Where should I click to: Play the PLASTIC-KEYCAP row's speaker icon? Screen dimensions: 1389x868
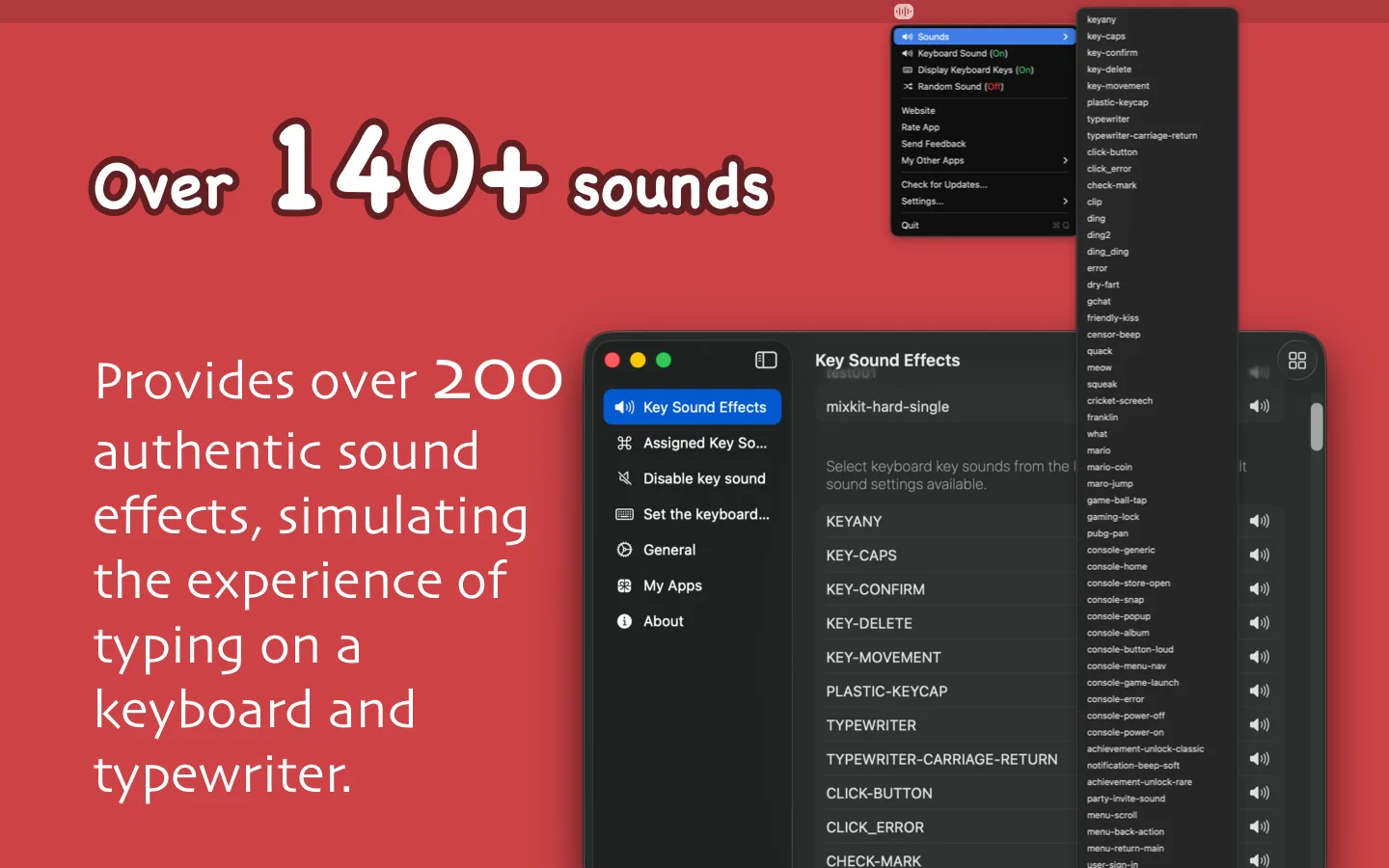(x=1260, y=691)
